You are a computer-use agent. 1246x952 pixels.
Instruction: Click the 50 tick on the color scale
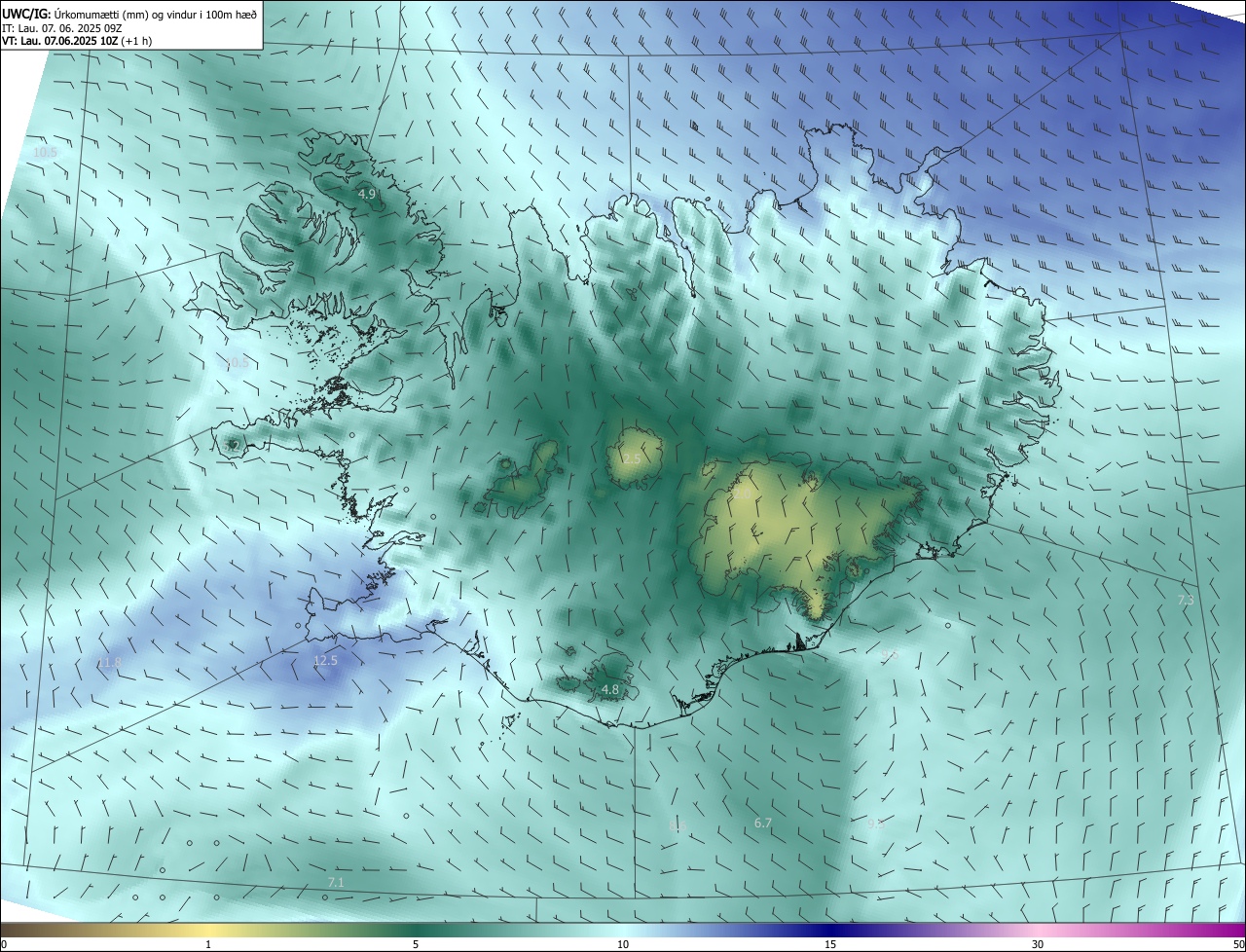tap(1238, 945)
